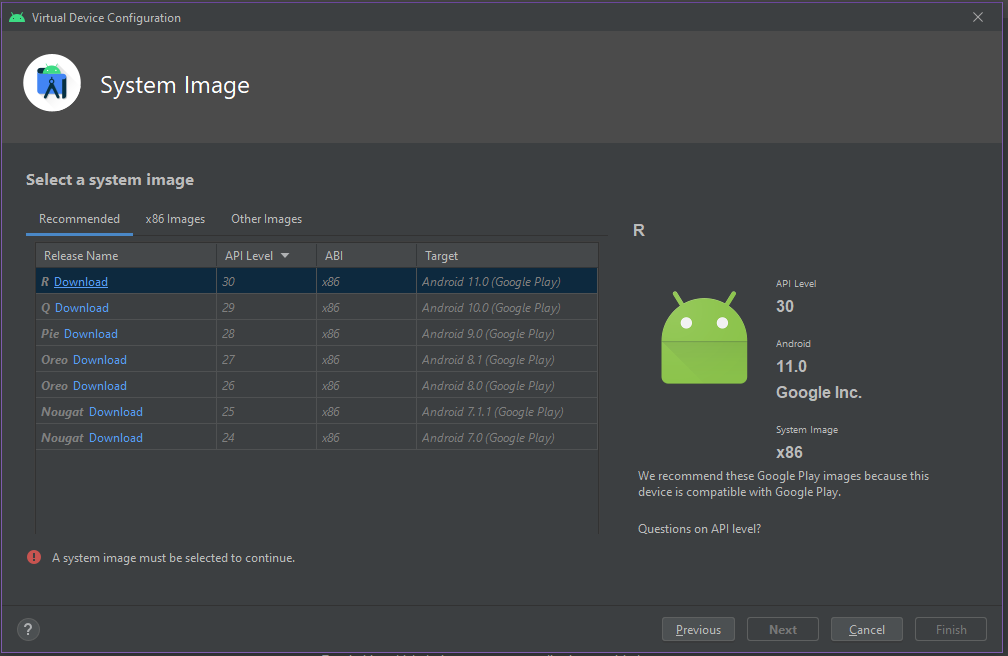The height and width of the screenshot is (656, 1008).
Task: Select the Recommended tab
Action: click(x=79, y=219)
